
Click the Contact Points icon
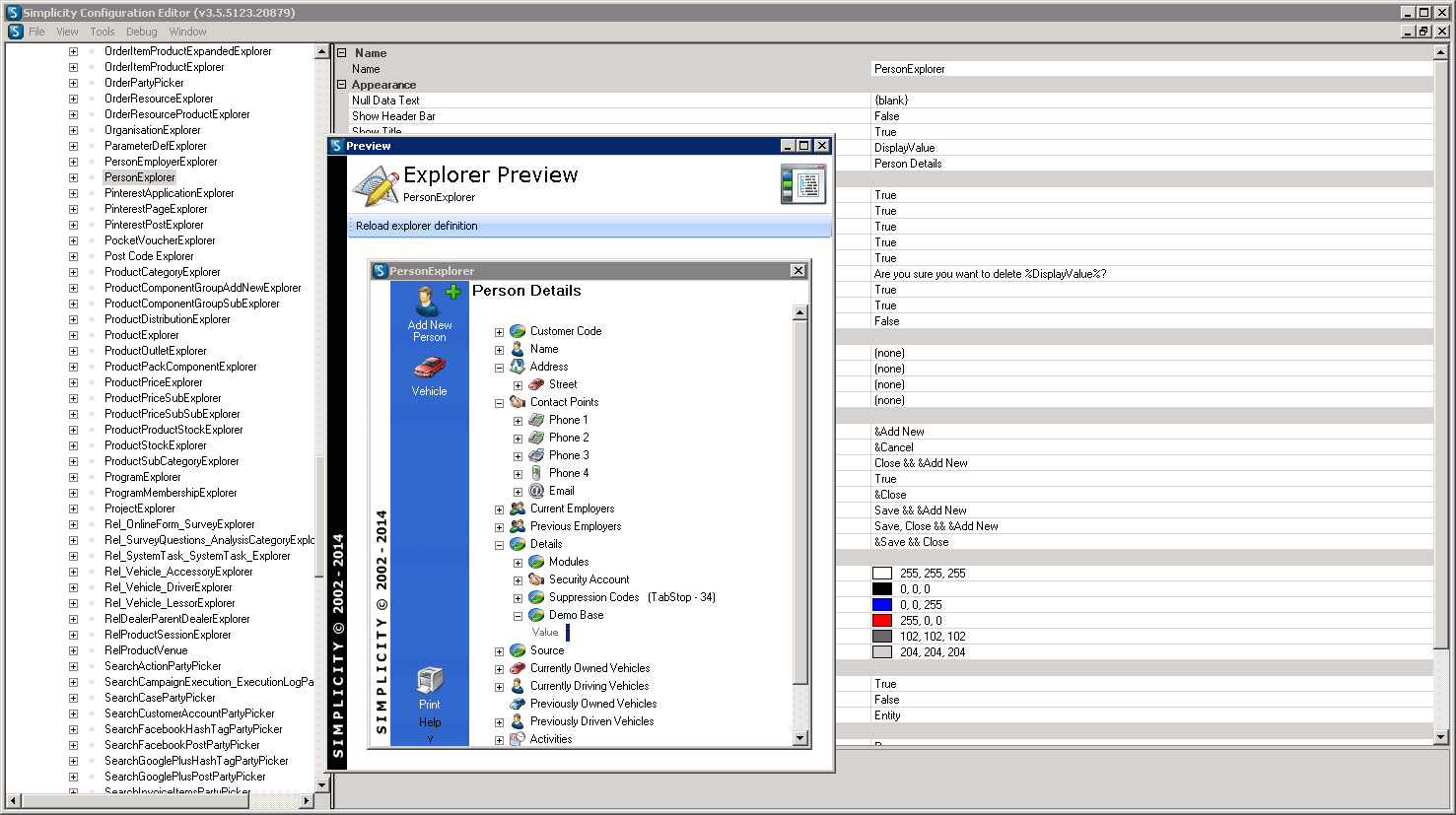(x=518, y=402)
